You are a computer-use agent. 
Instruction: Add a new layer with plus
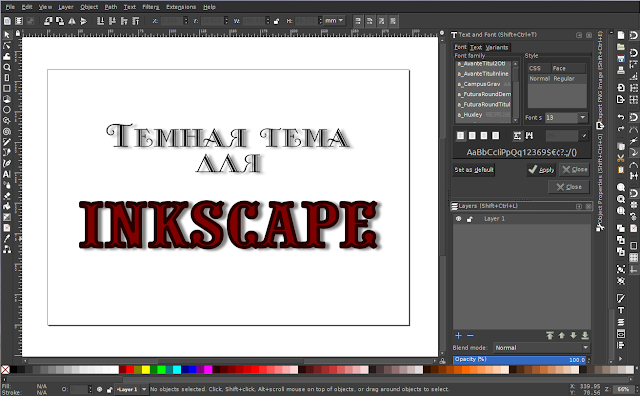click(x=458, y=336)
